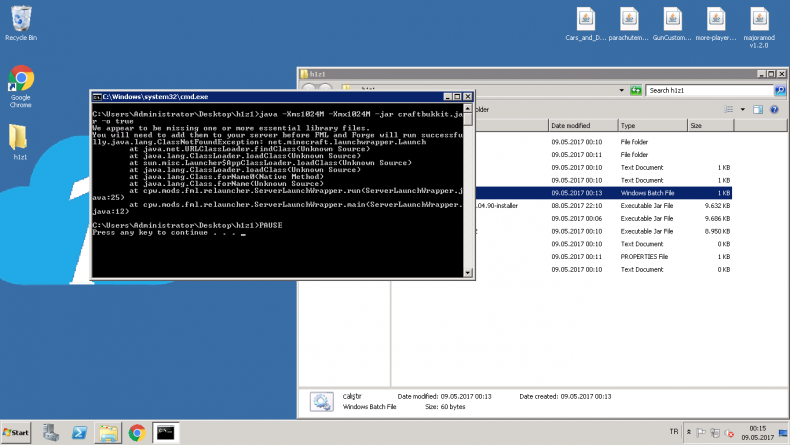Show hidden tray icons arrow
The width and height of the screenshot is (790, 445).
click(689, 432)
